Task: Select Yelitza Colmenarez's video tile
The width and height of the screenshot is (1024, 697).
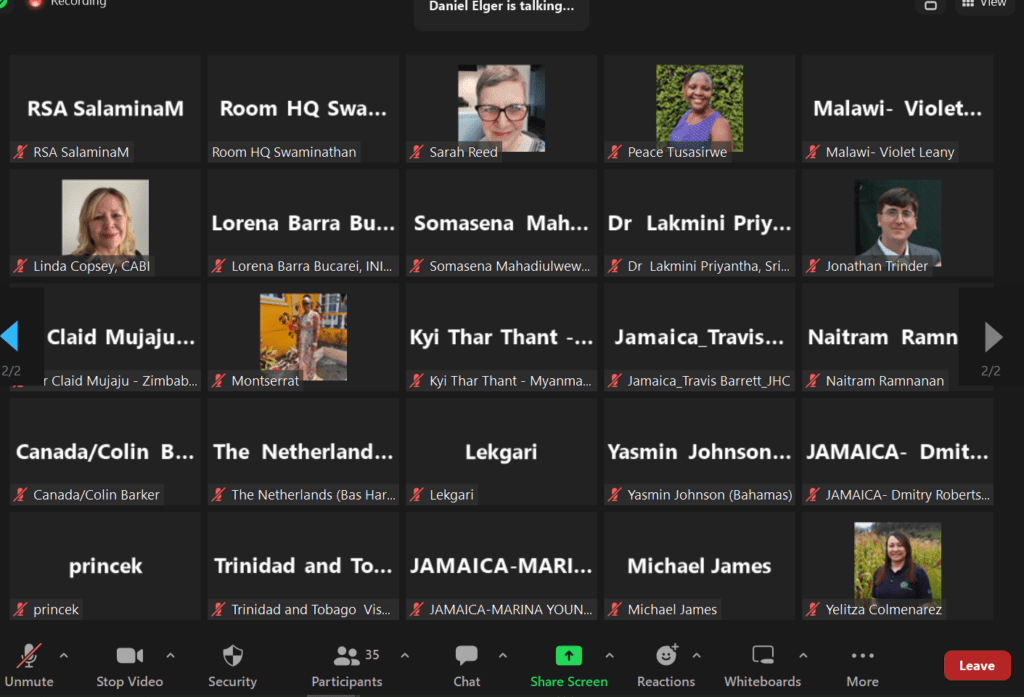Action: coord(897,564)
